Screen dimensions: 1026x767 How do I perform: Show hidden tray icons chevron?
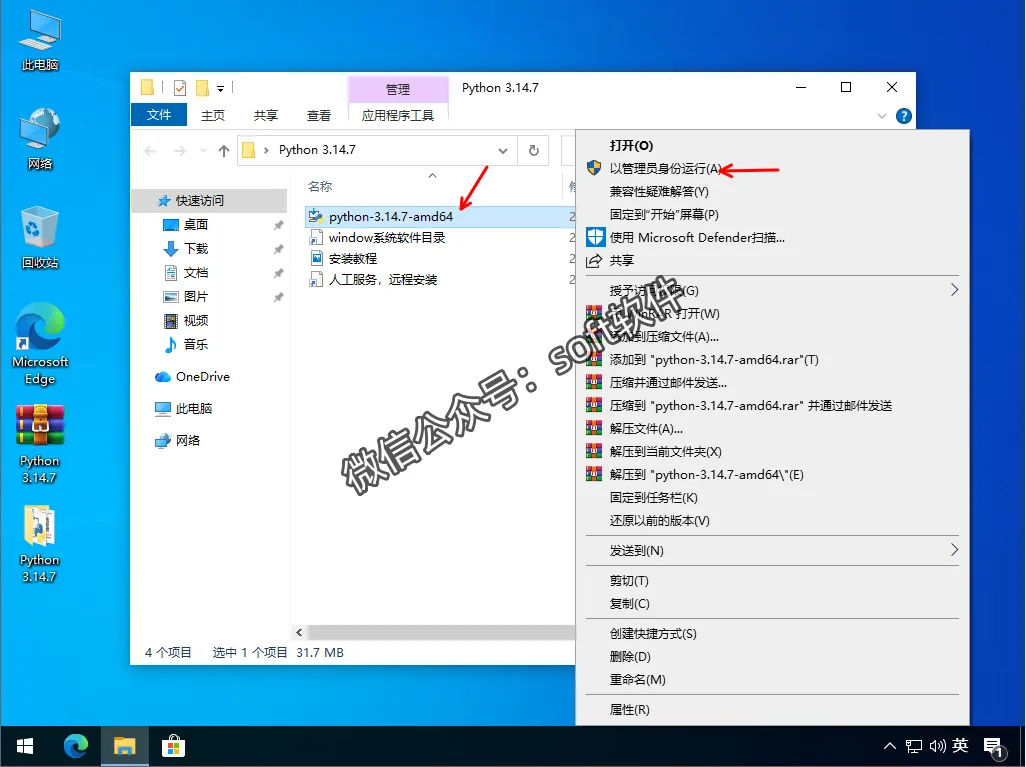[x=889, y=746]
